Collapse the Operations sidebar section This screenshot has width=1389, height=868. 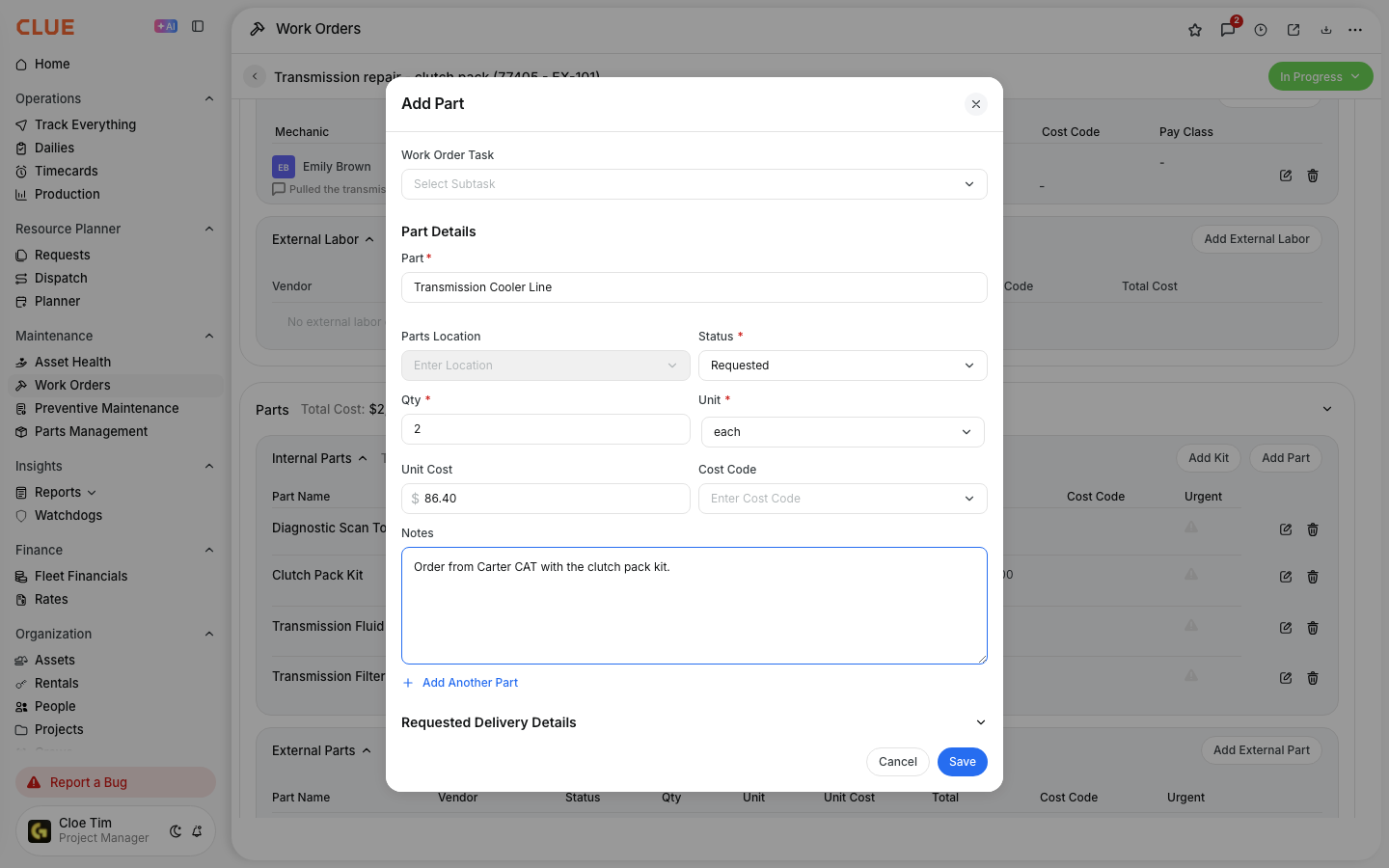[x=209, y=99]
